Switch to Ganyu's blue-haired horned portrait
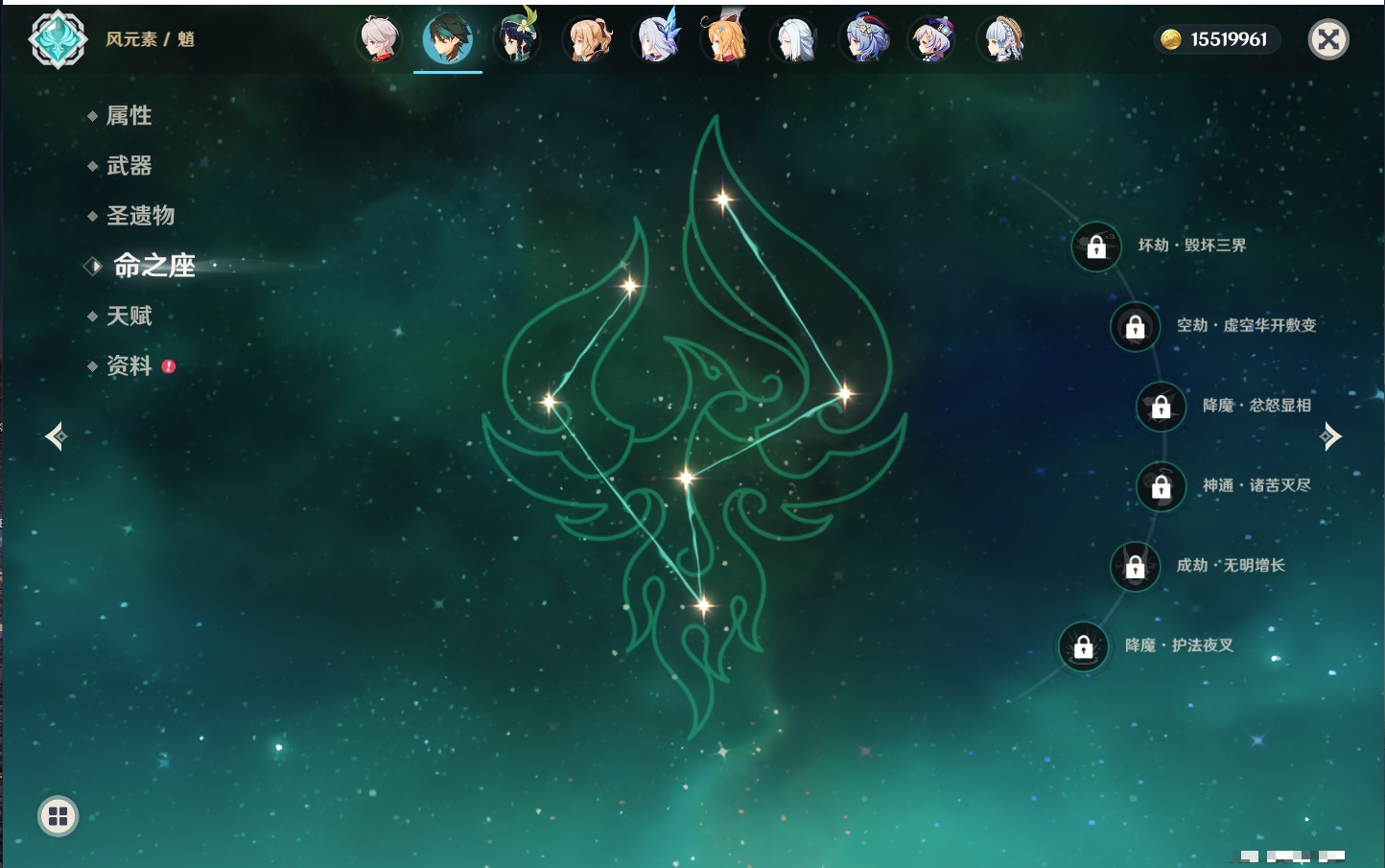This screenshot has width=1385, height=868. 864,39
